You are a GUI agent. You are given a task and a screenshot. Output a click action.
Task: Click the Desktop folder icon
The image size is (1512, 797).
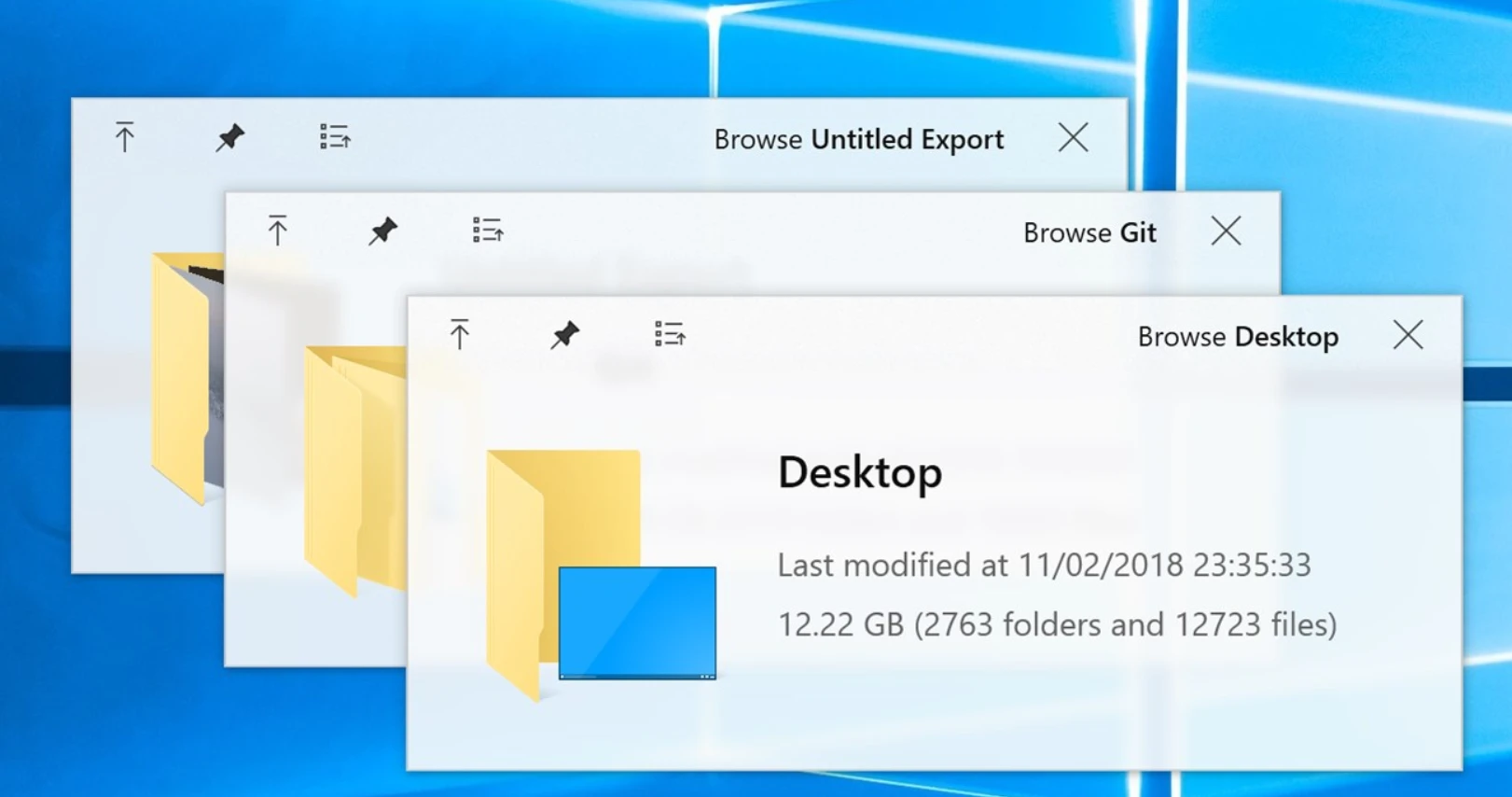pyautogui.click(x=597, y=569)
